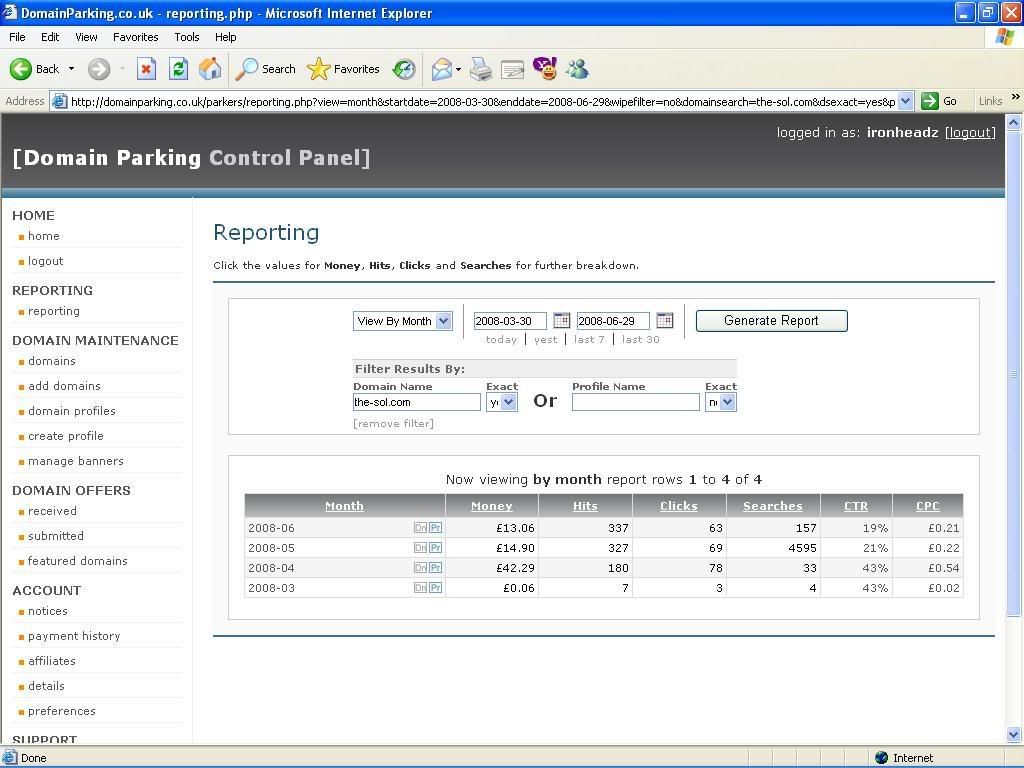Sort the report by Money column
1024x768 pixels.
(491, 506)
